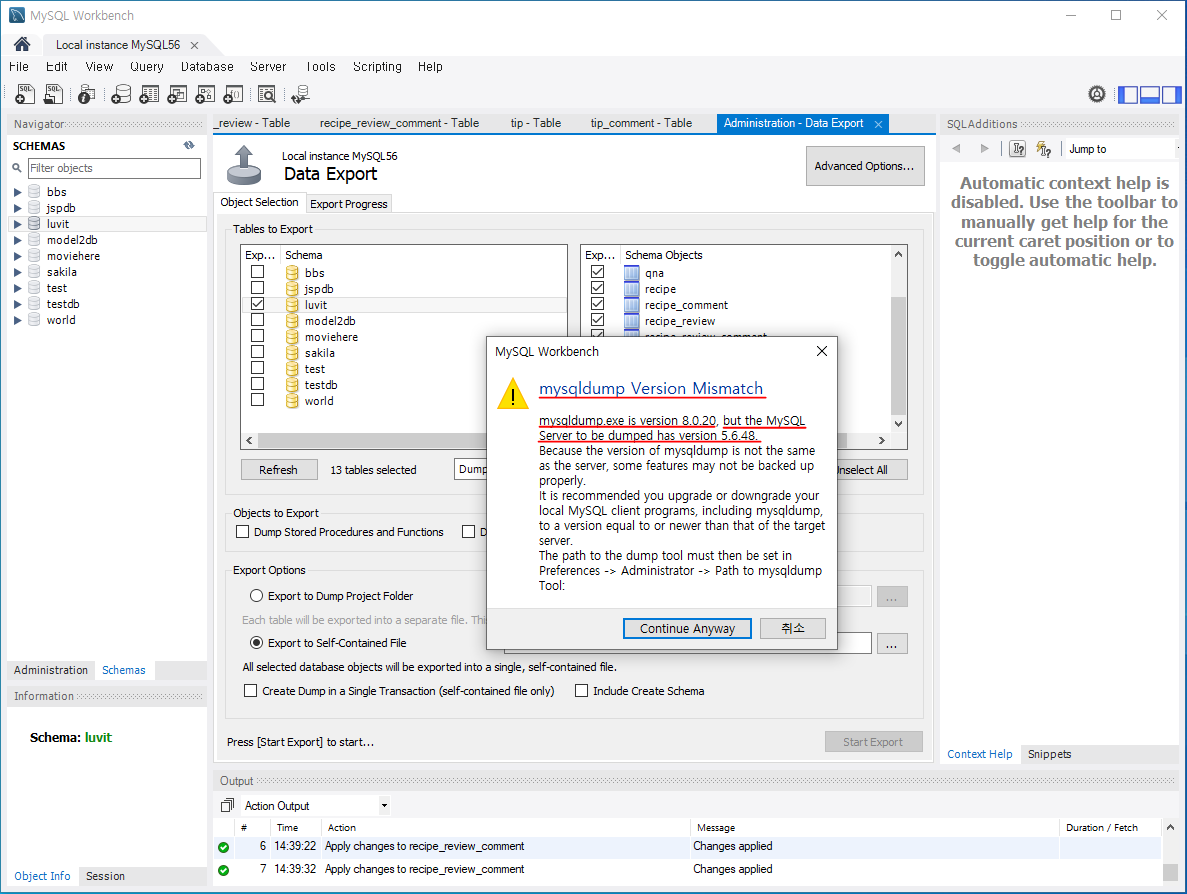Viewport: 1187px width, 894px height.
Task: Toggle the bottom output panel icon
Action: click(x=1150, y=95)
